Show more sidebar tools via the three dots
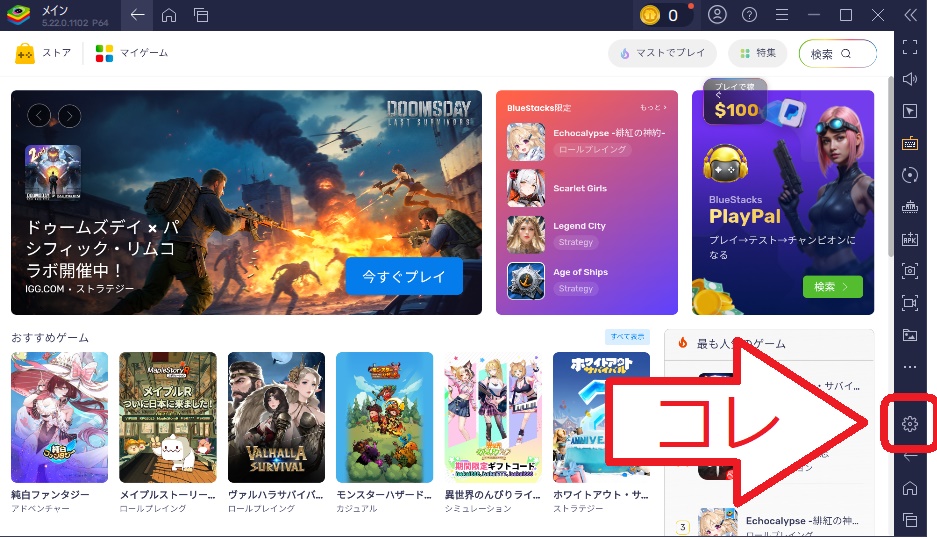This screenshot has height=539, width=937. click(x=909, y=367)
